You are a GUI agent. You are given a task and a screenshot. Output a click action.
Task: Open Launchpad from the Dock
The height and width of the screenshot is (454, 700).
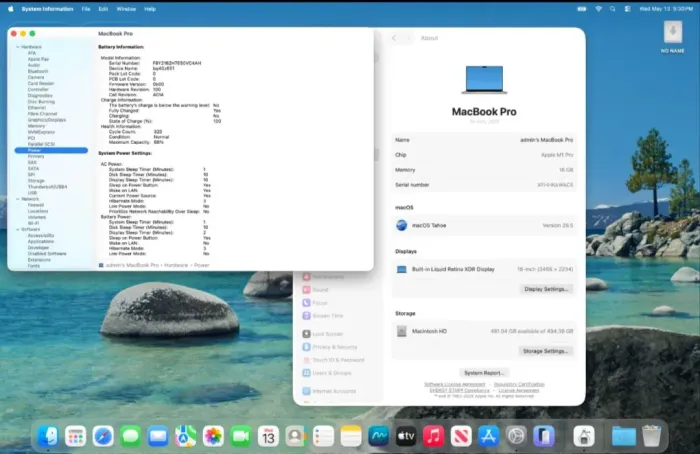click(75, 436)
